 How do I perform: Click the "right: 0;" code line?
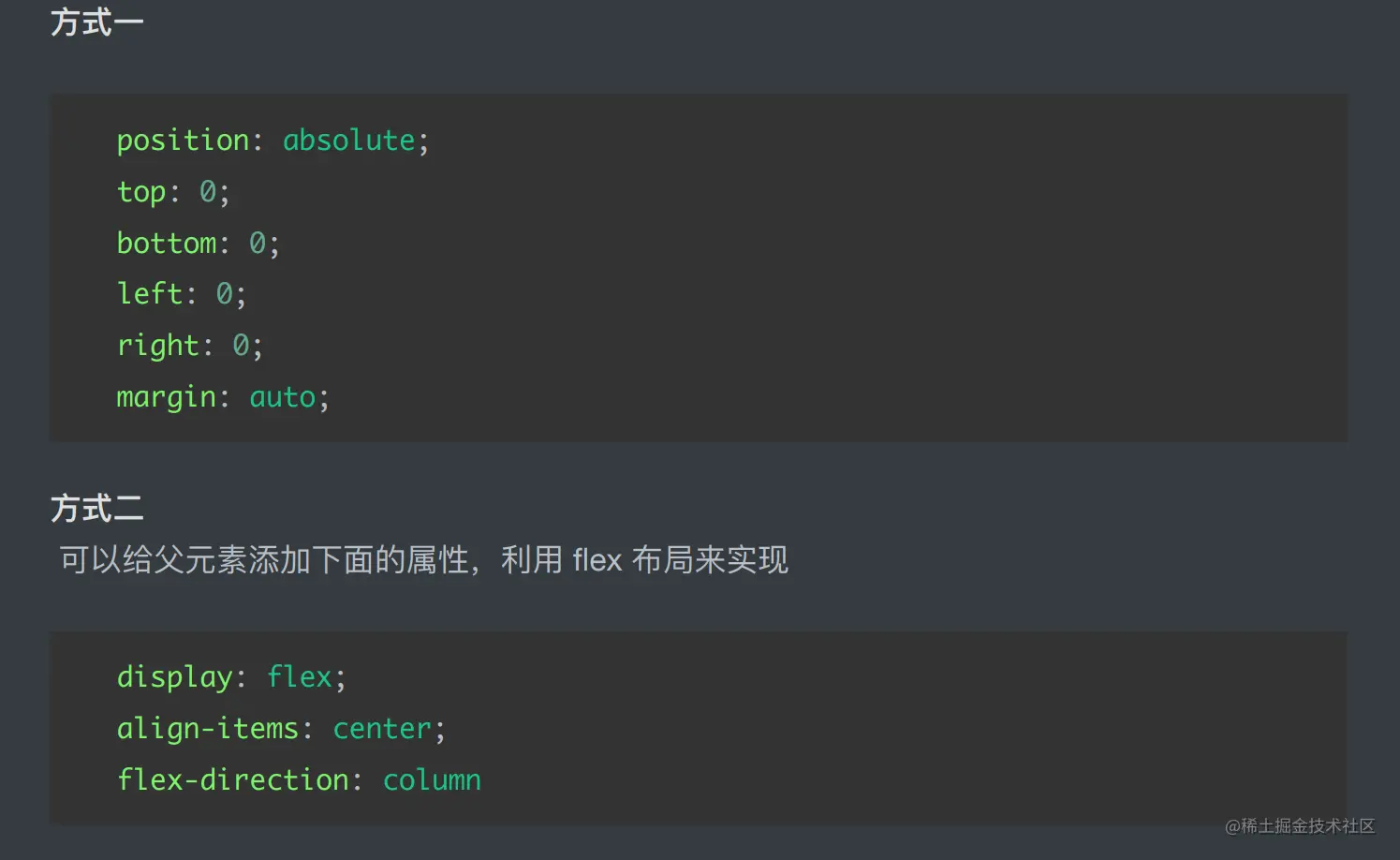point(189,346)
